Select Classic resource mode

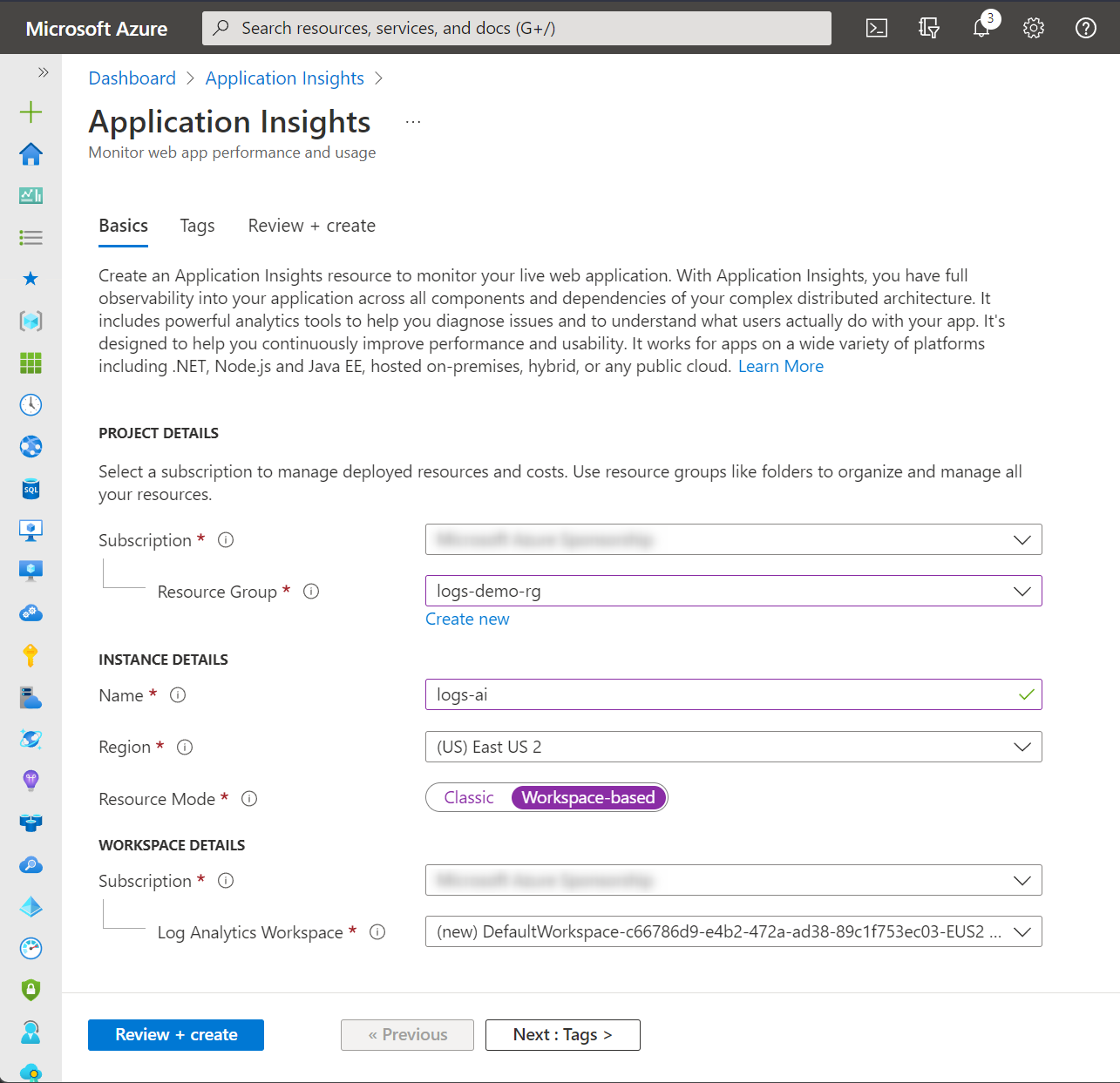(469, 797)
